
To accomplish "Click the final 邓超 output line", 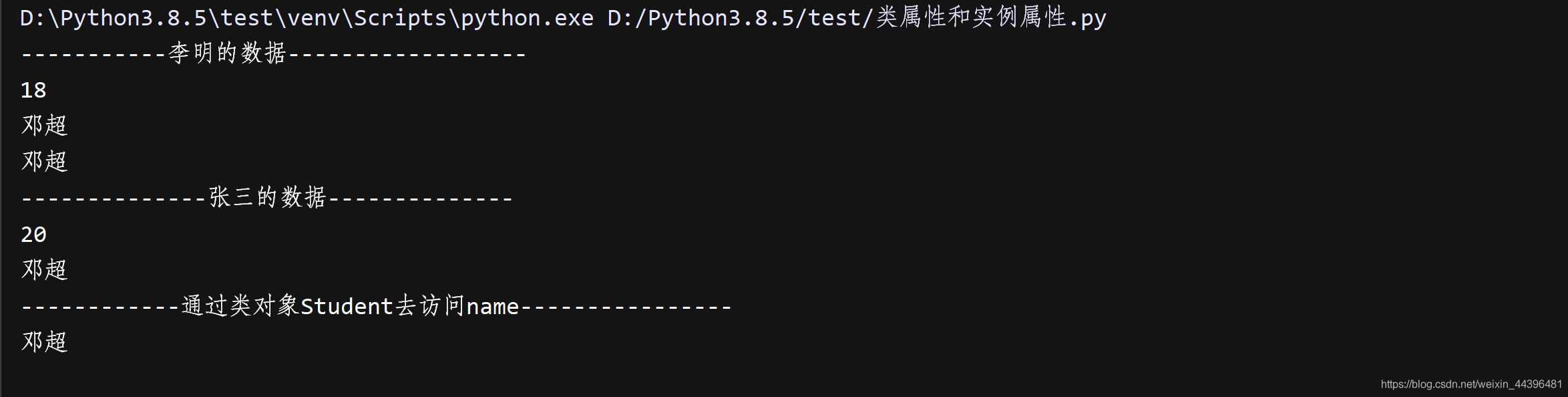I will (x=45, y=342).
